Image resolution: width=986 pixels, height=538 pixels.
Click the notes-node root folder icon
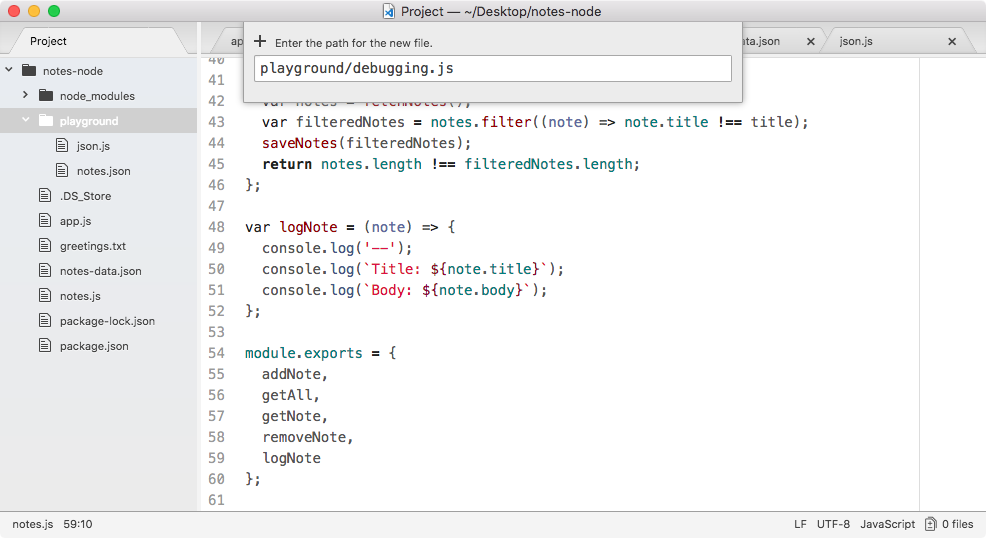(29, 70)
